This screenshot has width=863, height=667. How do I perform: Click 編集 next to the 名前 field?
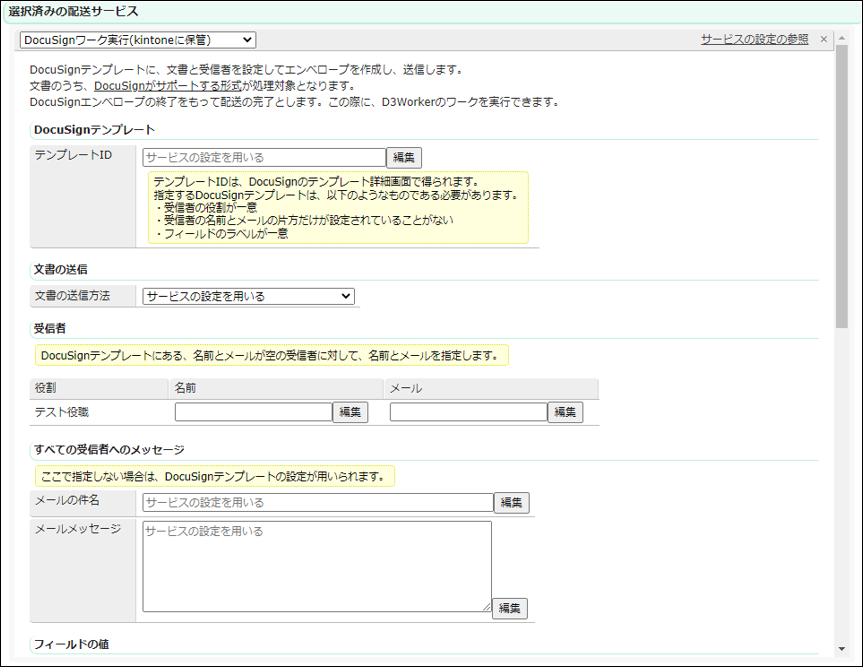coord(350,412)
